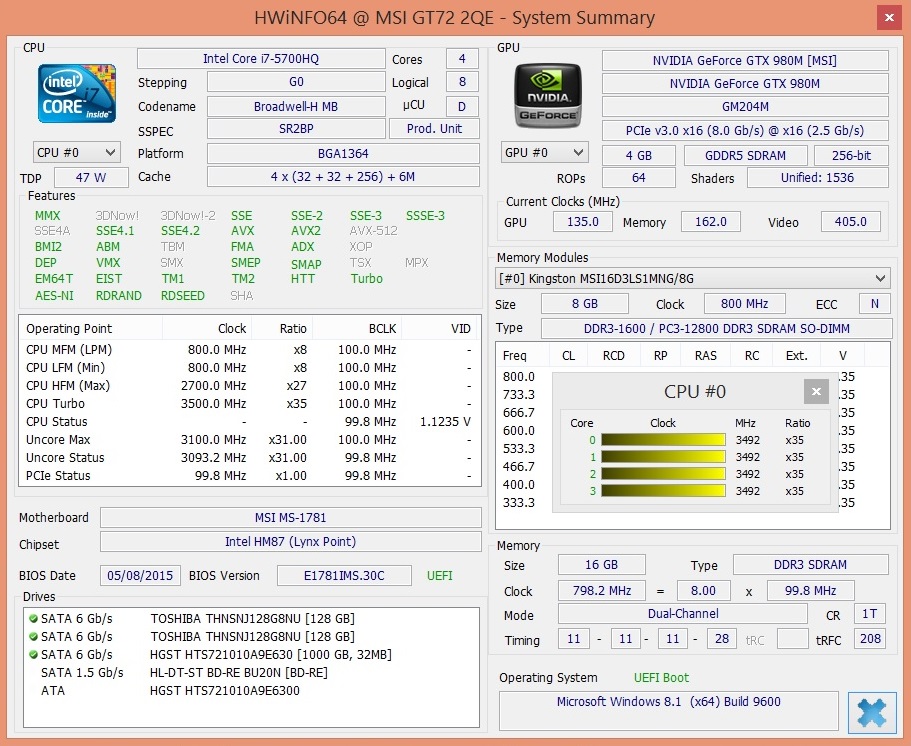
Task: Click the GPU memory clock value "162.0"
Action: point(711,221)
